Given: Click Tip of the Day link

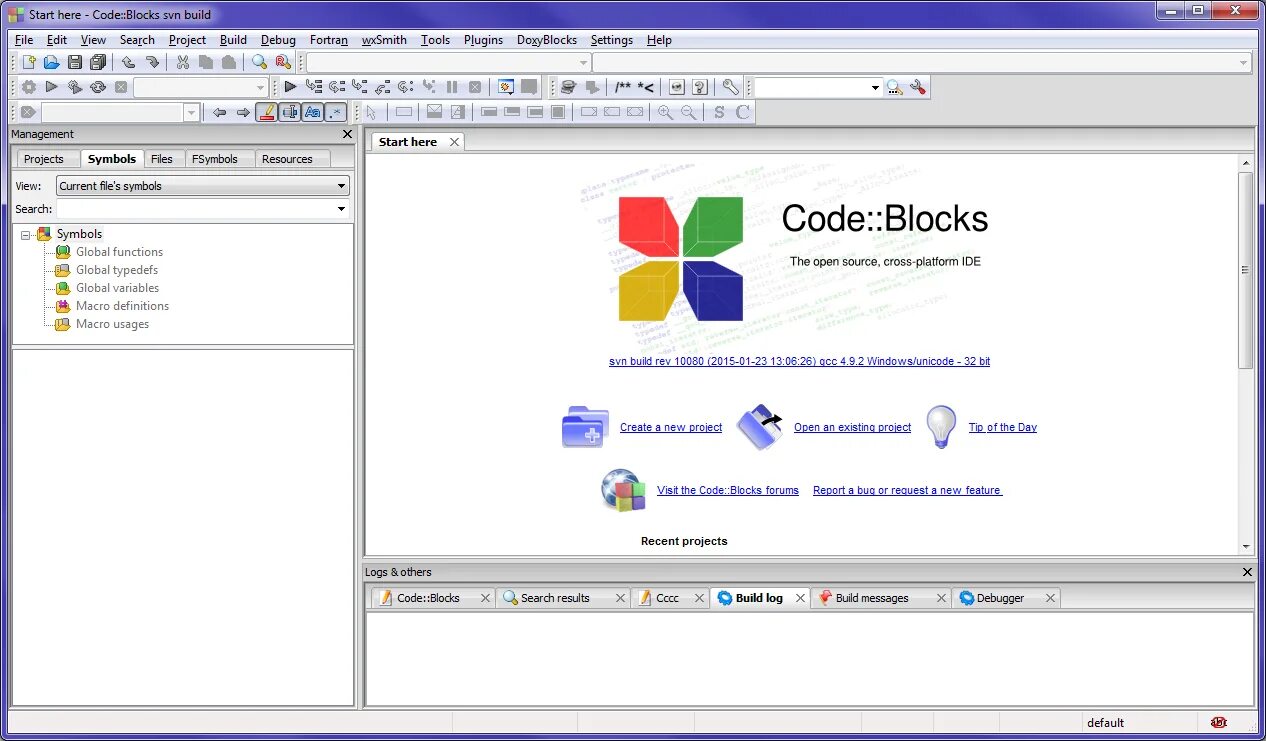Looking at the screenshot, I should 1002,427.
